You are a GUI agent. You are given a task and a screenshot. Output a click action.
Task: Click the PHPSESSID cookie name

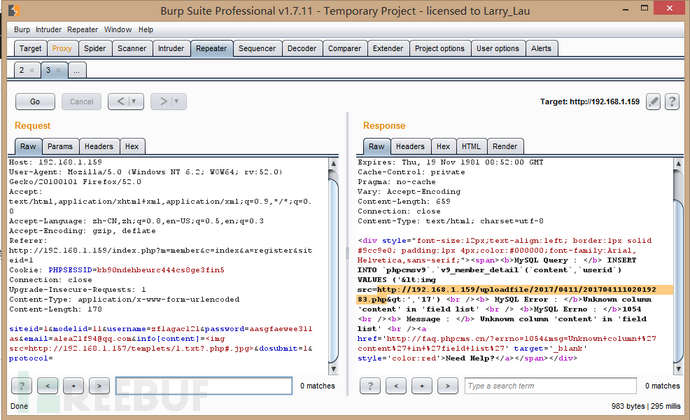pos(70,270)
